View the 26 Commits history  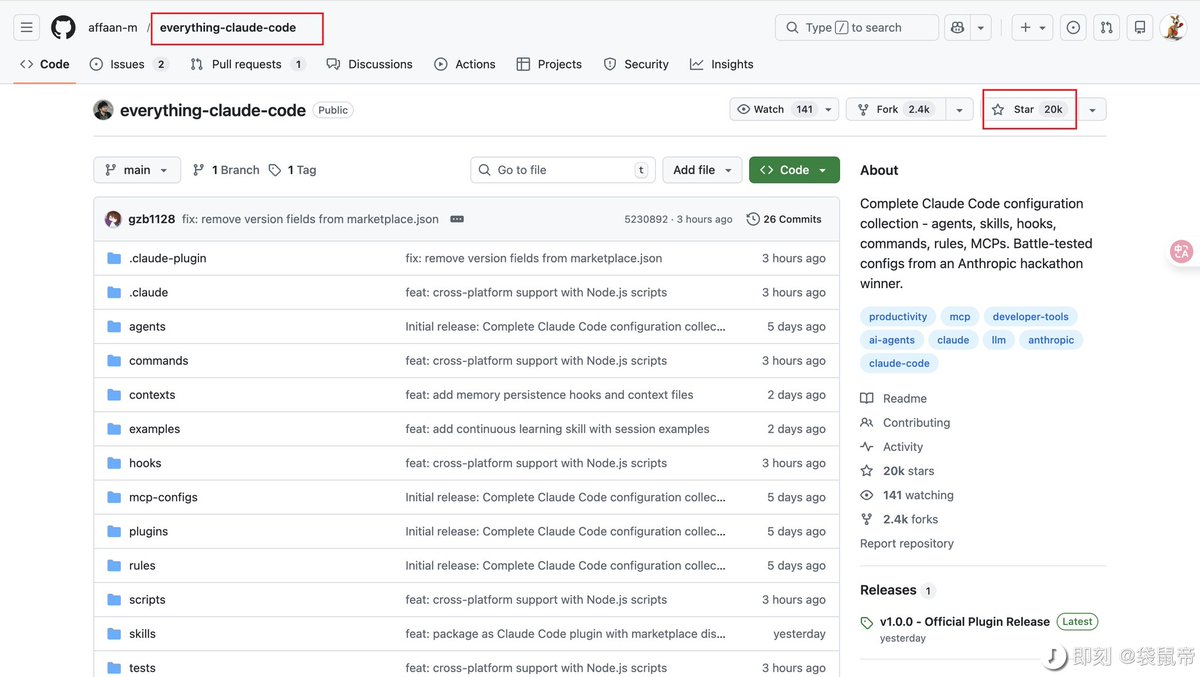(x=784, y=219)
